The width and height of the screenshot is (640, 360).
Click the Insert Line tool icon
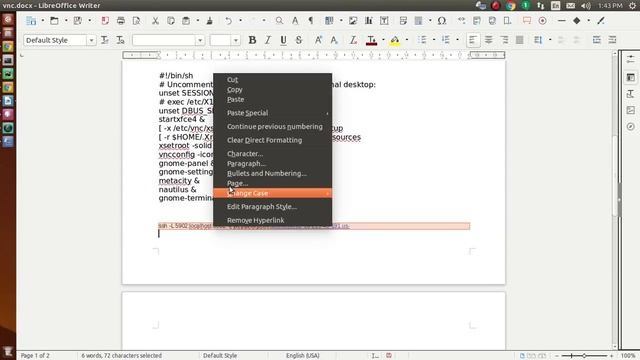tap(562, 20)
